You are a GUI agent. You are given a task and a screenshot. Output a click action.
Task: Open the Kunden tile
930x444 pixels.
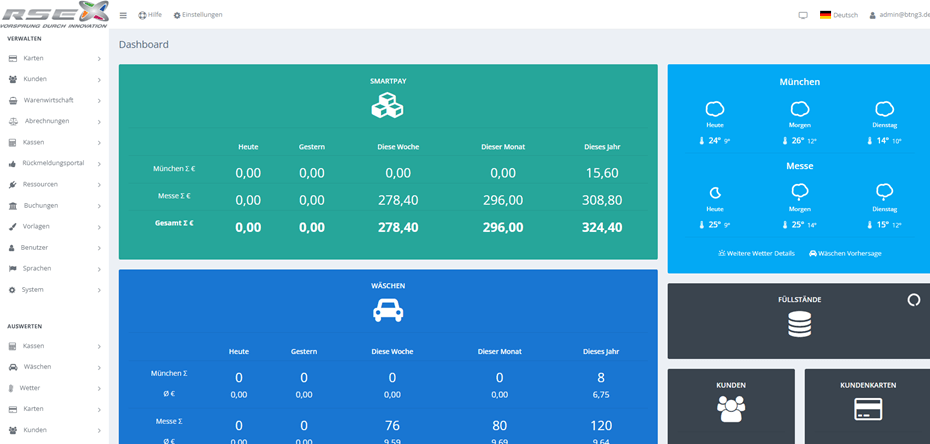(x=731, y=407)
